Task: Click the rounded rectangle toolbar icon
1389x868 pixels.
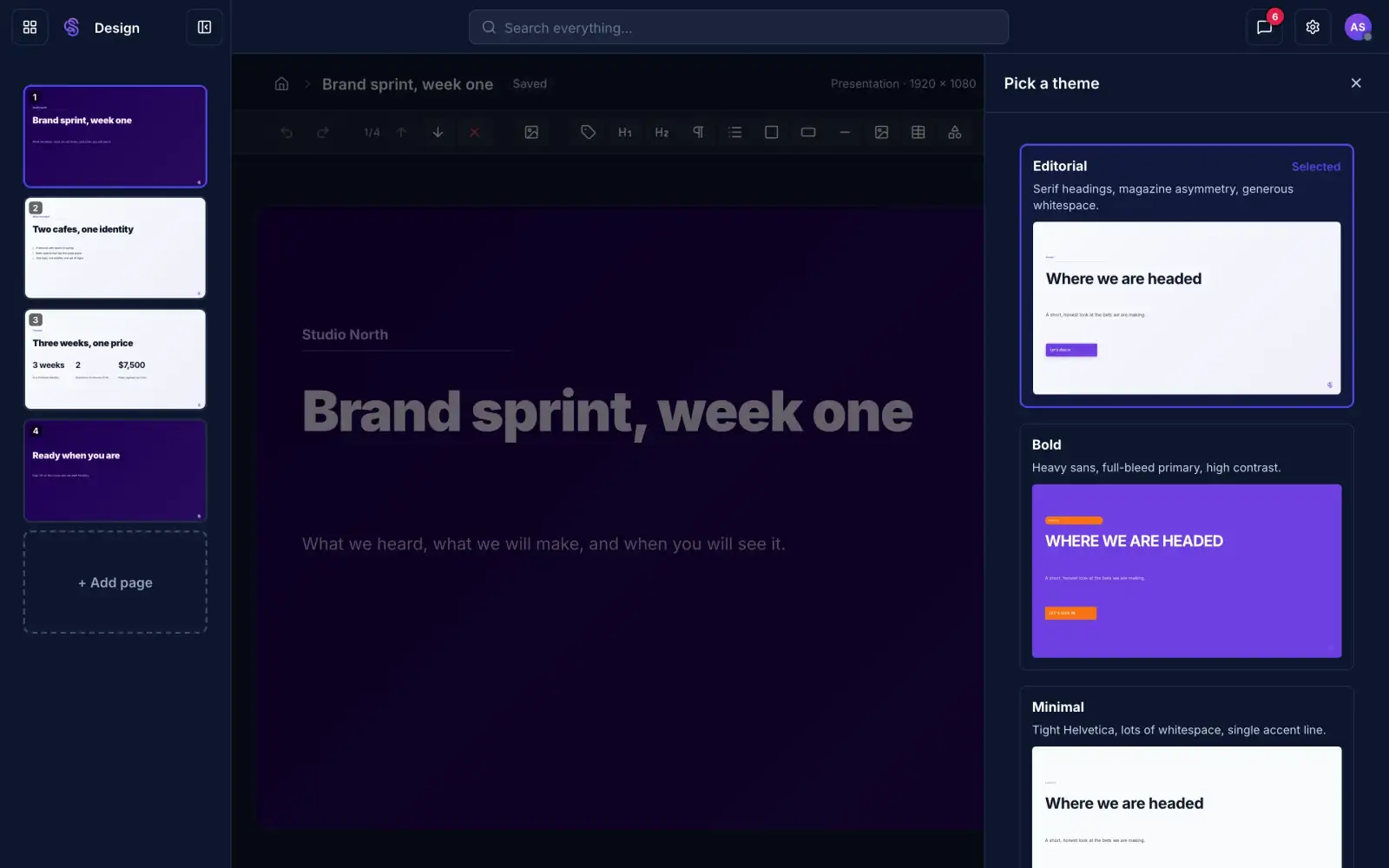Action: pyautogui.click(x=808, y=132)
